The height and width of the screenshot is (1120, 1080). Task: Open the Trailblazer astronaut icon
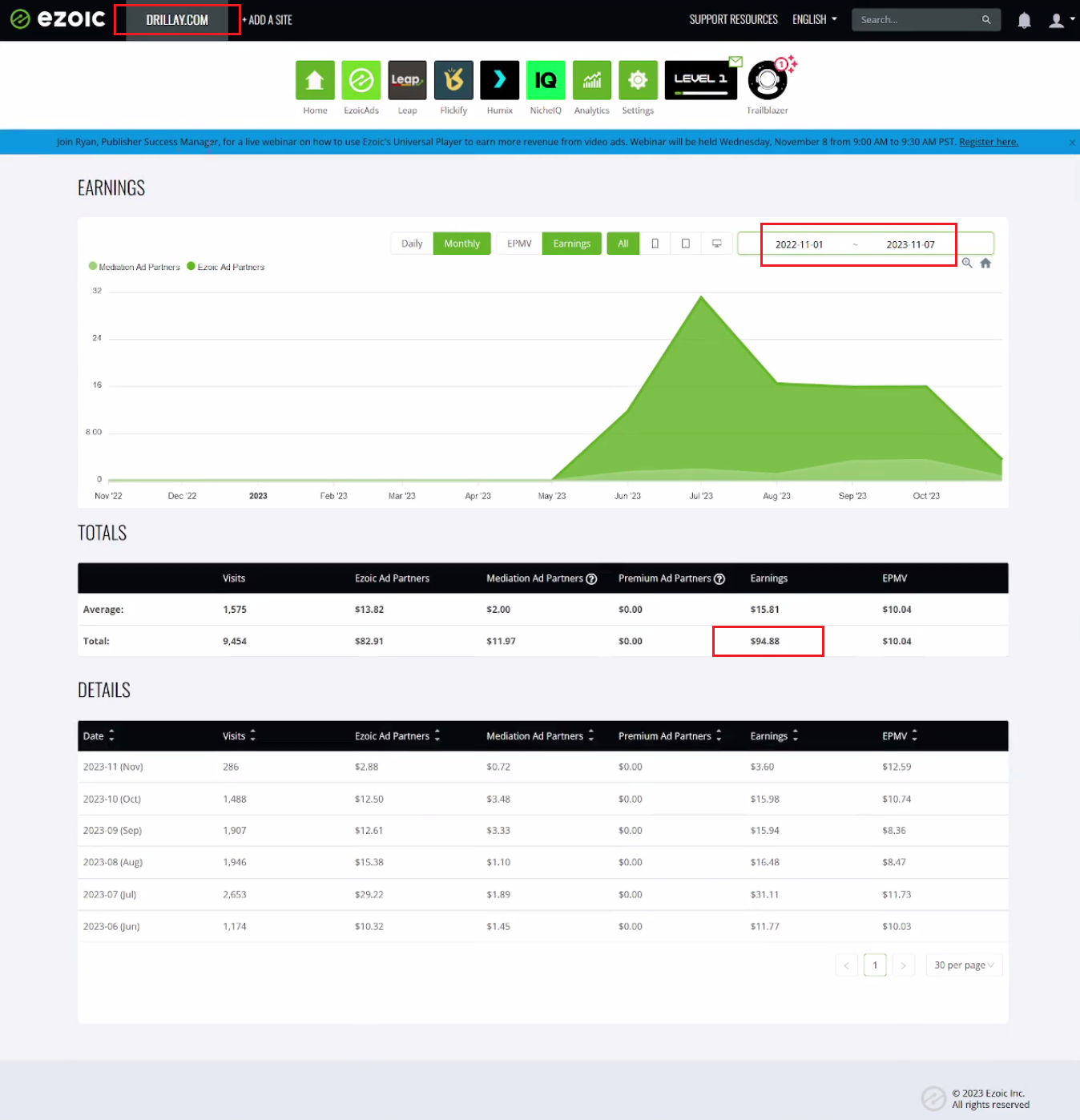coord(768,80)
